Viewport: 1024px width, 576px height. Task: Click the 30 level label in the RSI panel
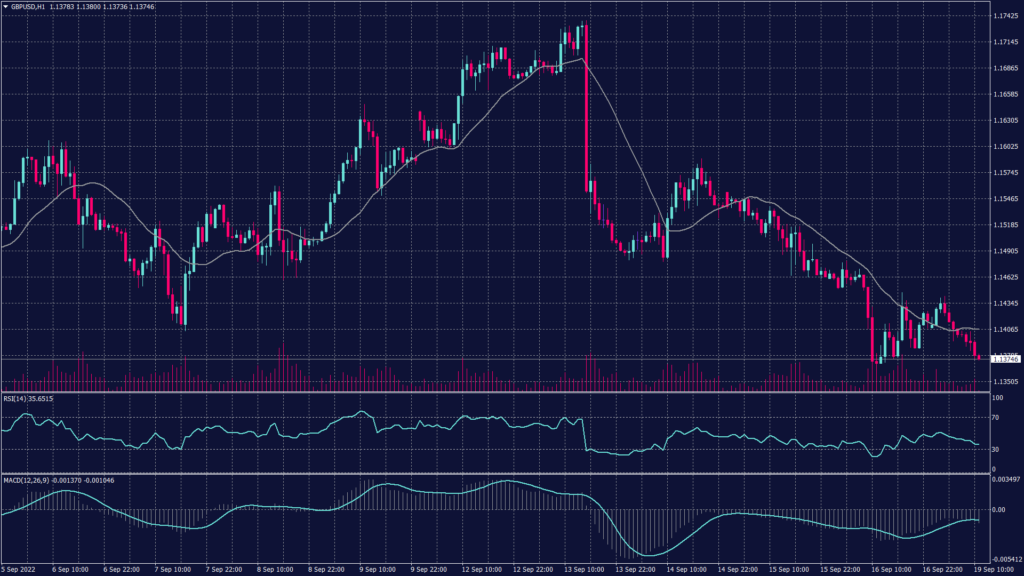click(x=996, y=450)
